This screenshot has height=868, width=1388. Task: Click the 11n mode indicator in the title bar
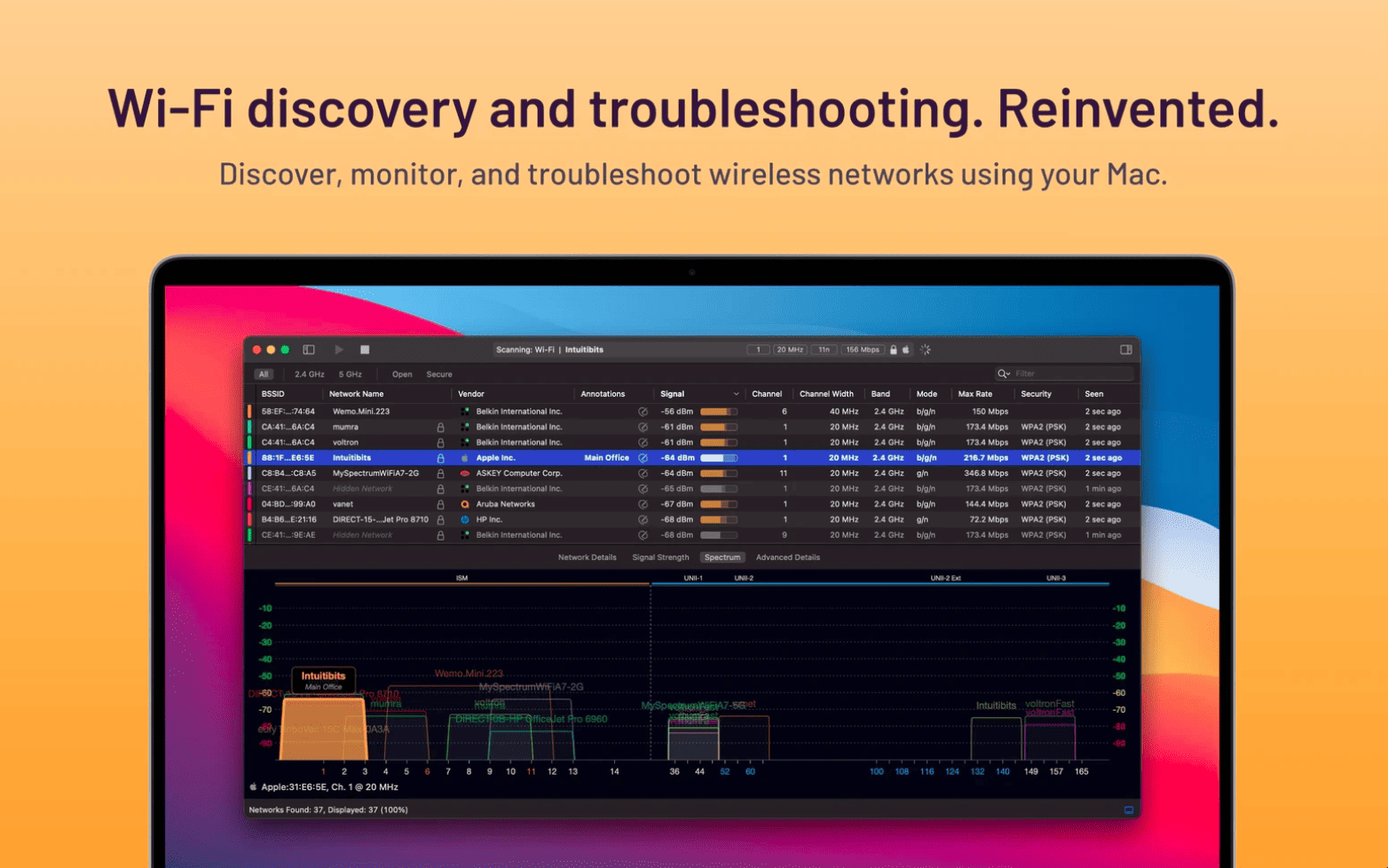click(x=824, y=350)
